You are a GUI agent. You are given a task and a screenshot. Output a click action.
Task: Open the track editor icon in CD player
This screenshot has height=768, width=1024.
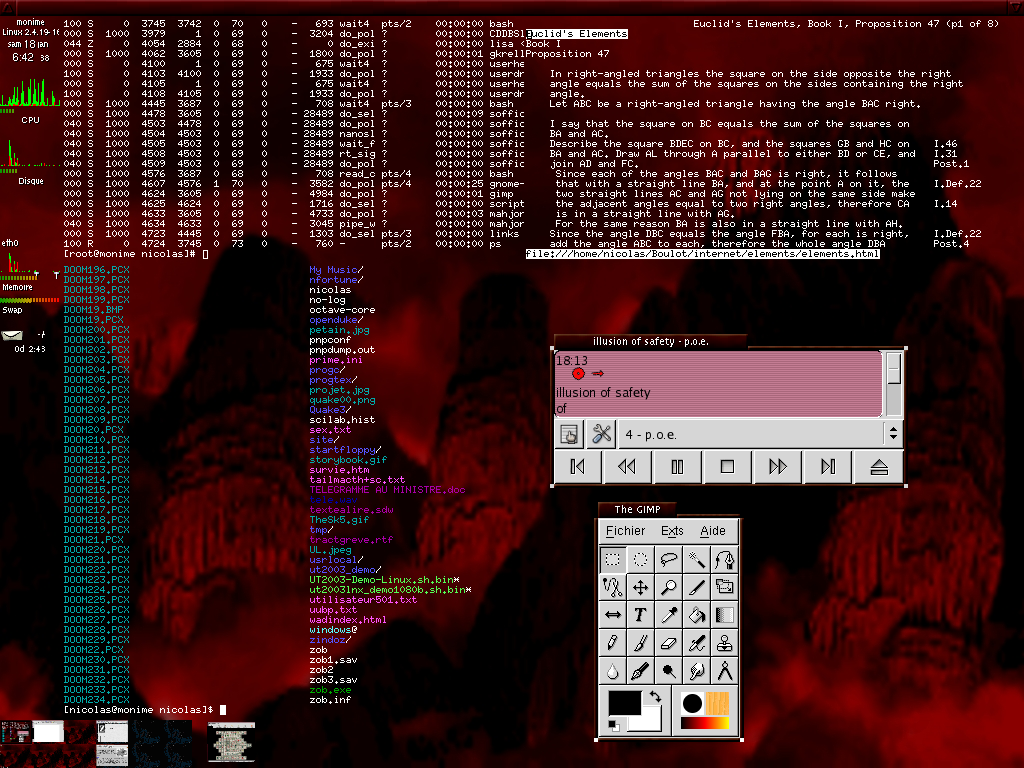(x=569, y=434)
